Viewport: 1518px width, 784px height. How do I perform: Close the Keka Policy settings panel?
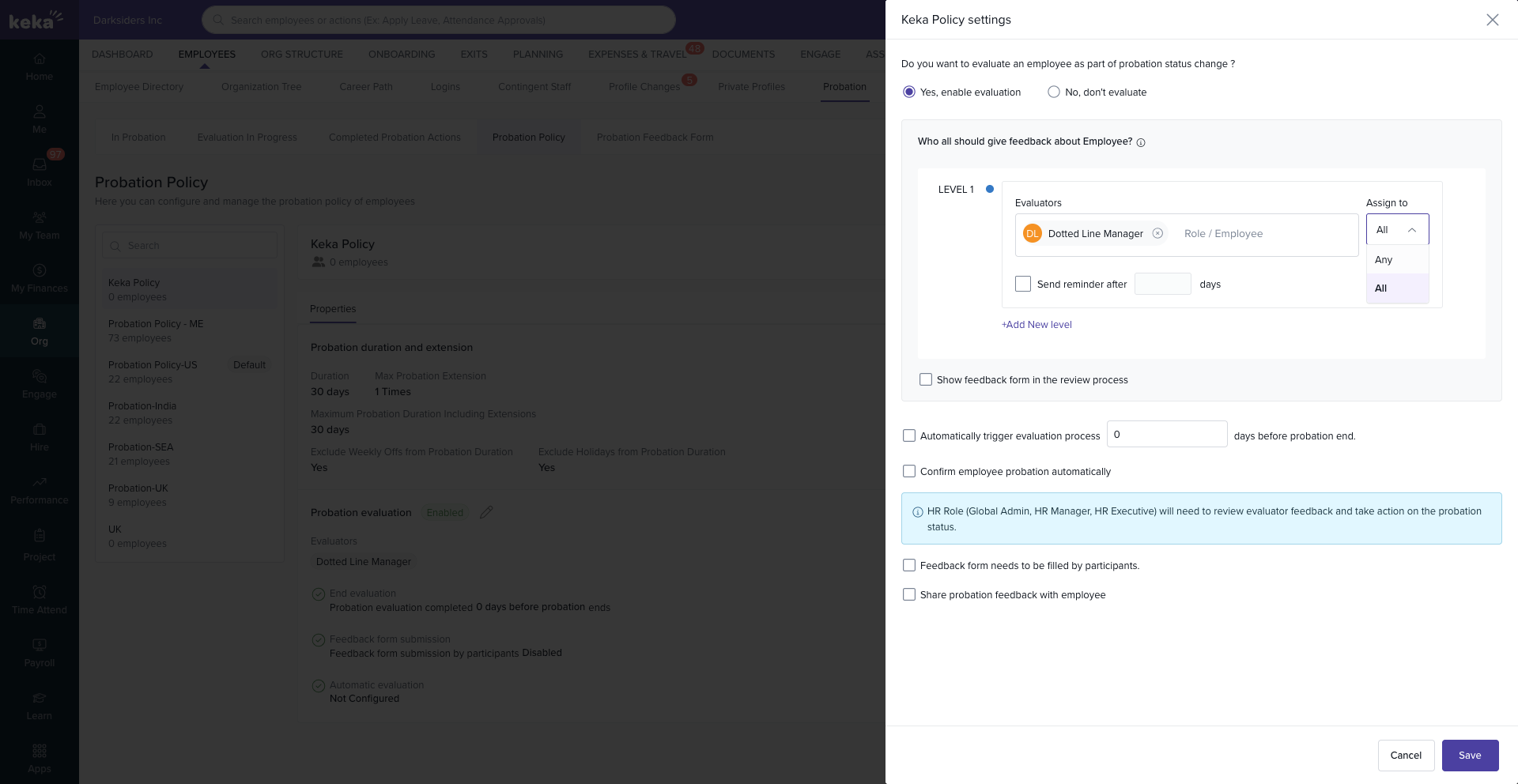(1492, 20)
